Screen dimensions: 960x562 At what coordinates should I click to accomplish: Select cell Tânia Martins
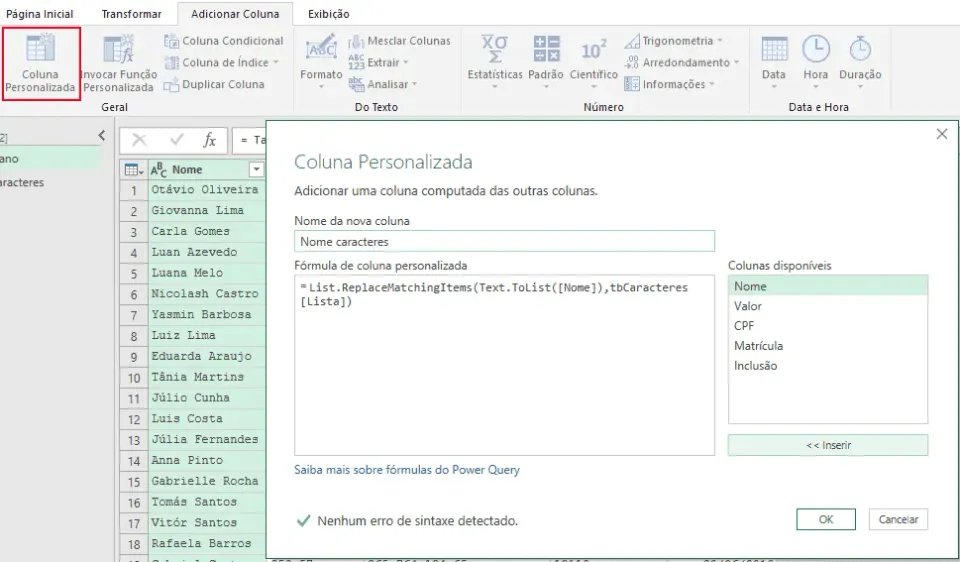(207, 377)
